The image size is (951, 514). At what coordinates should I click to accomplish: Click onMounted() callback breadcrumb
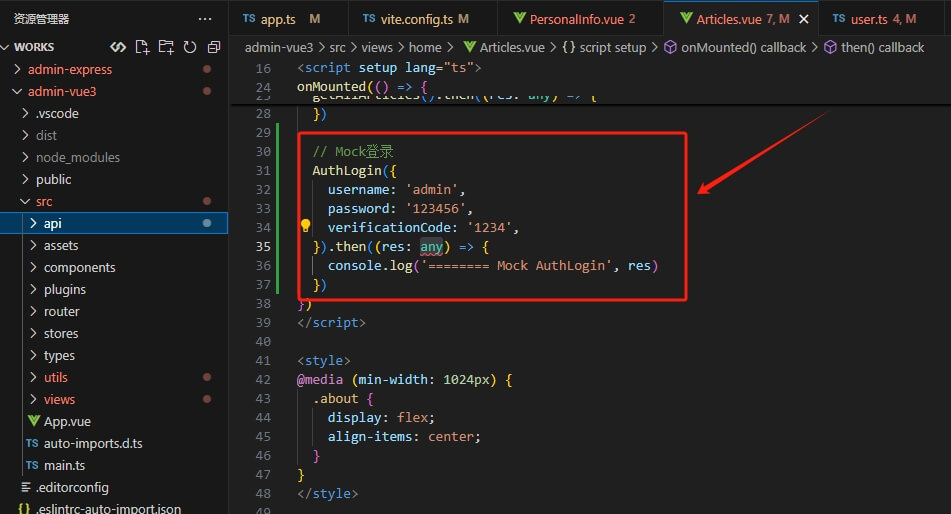[743, 47]
